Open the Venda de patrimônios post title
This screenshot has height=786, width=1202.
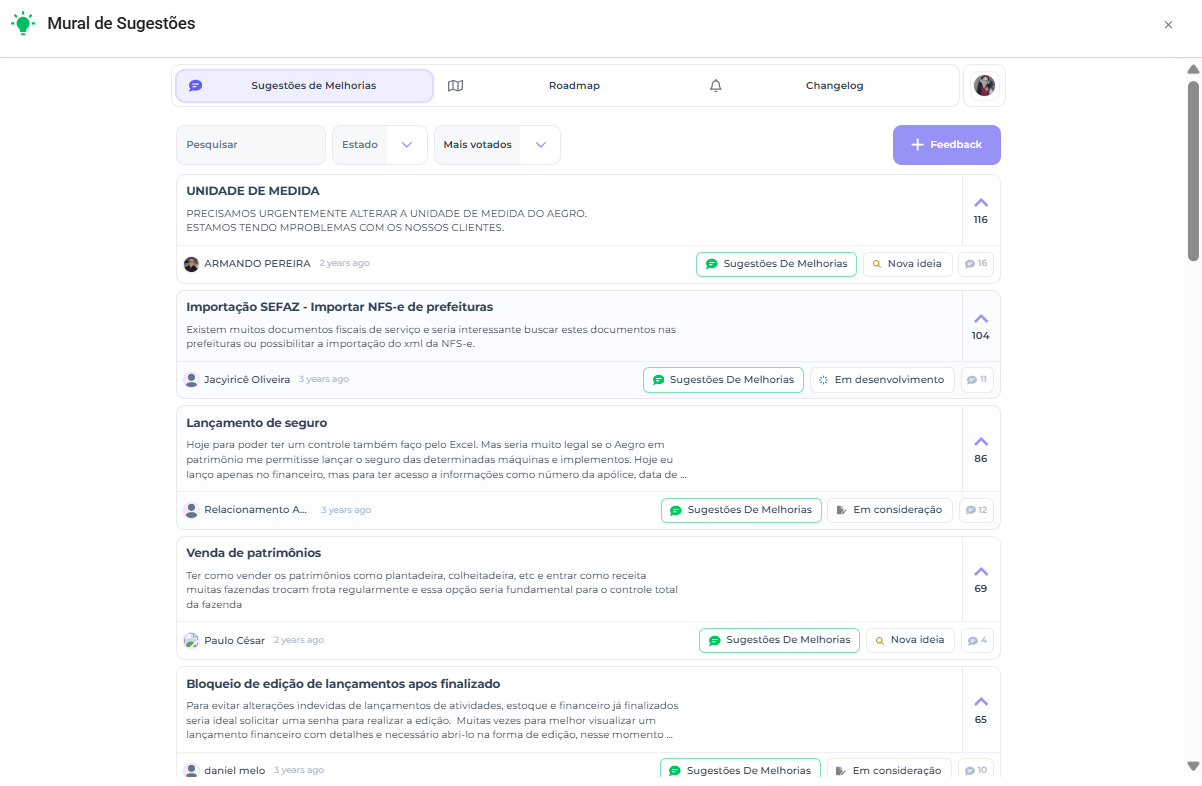(253, 553)
